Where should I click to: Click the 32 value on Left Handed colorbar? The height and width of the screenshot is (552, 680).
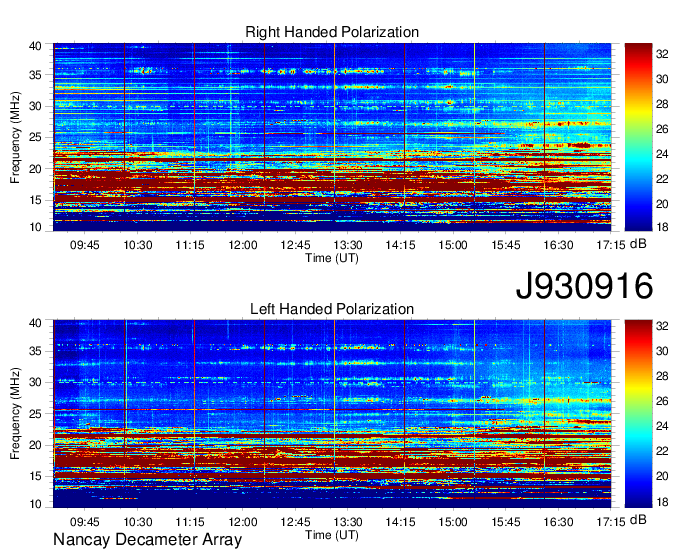(x=662, y=327)
